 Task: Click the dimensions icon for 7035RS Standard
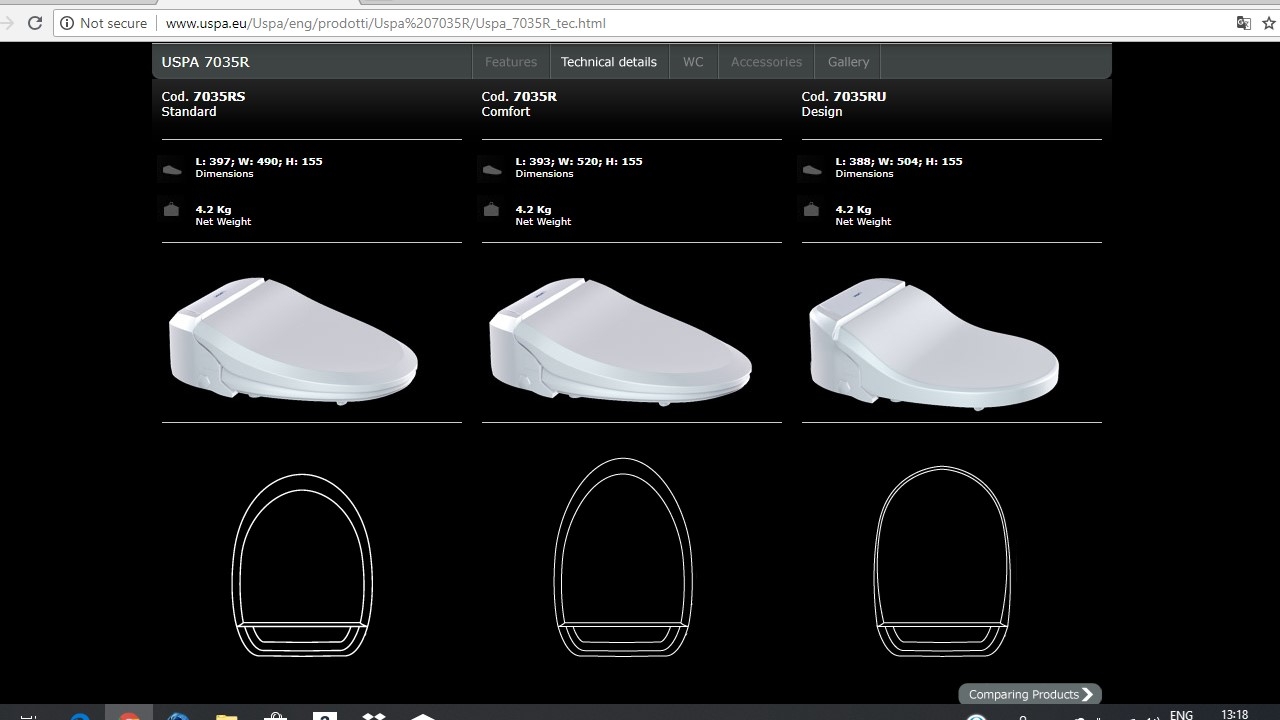[x=172, y=169]
